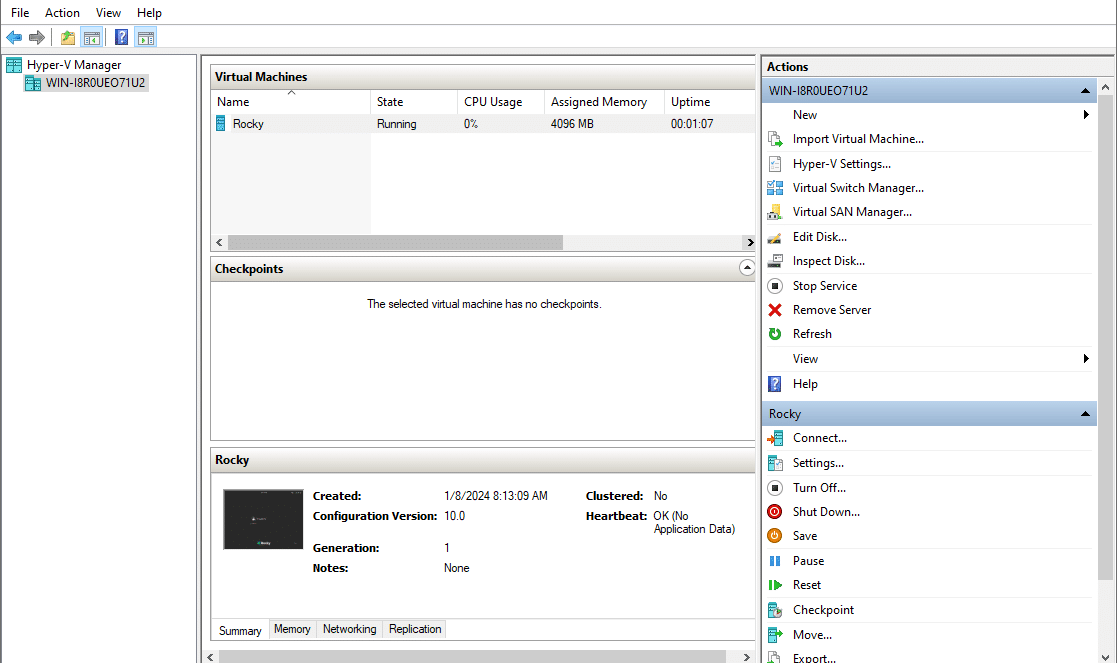Click the Pause icon
The image size is (1117, 663).
[775, 561]
